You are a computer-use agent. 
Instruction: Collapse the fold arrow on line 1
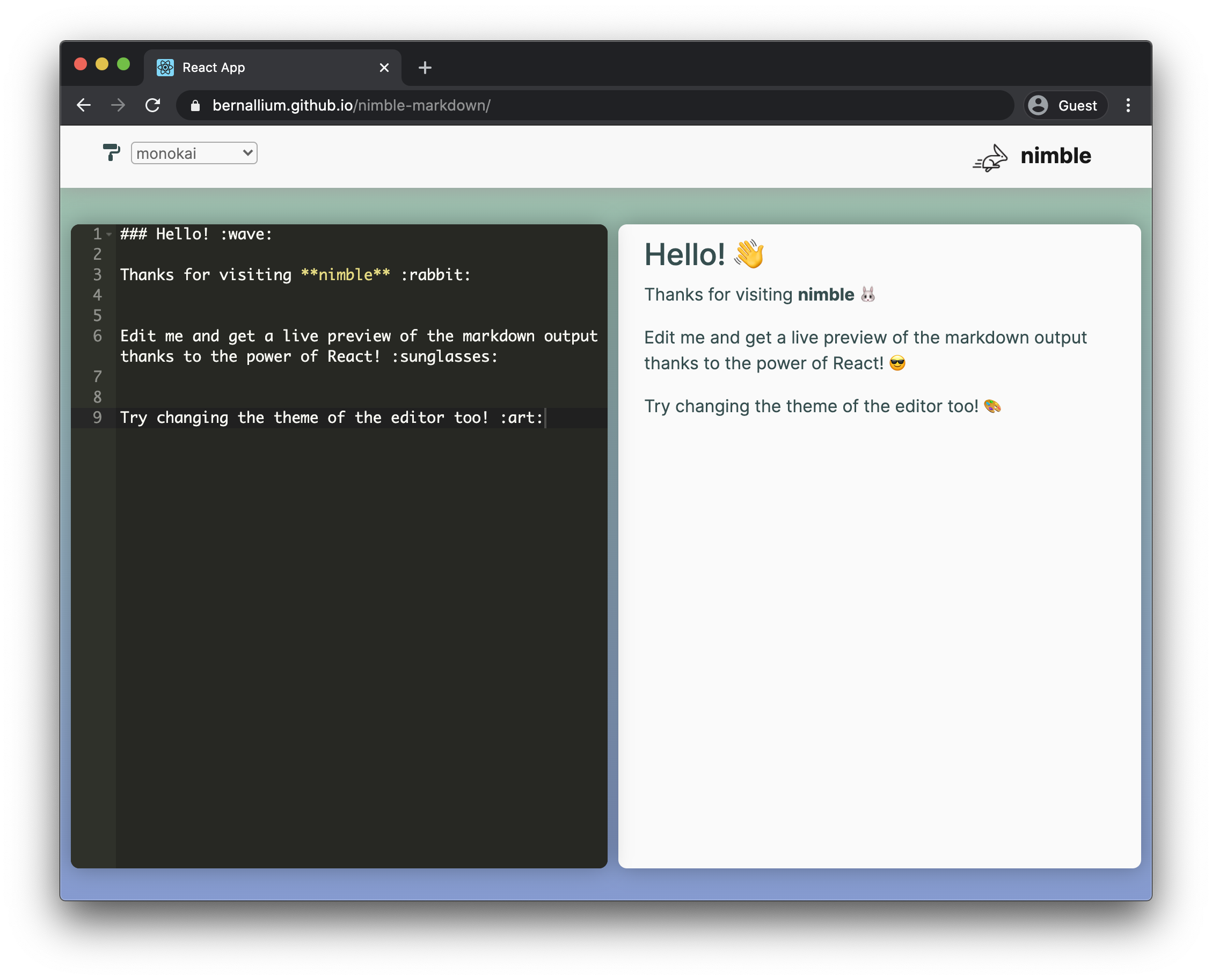tap(109, 235)
